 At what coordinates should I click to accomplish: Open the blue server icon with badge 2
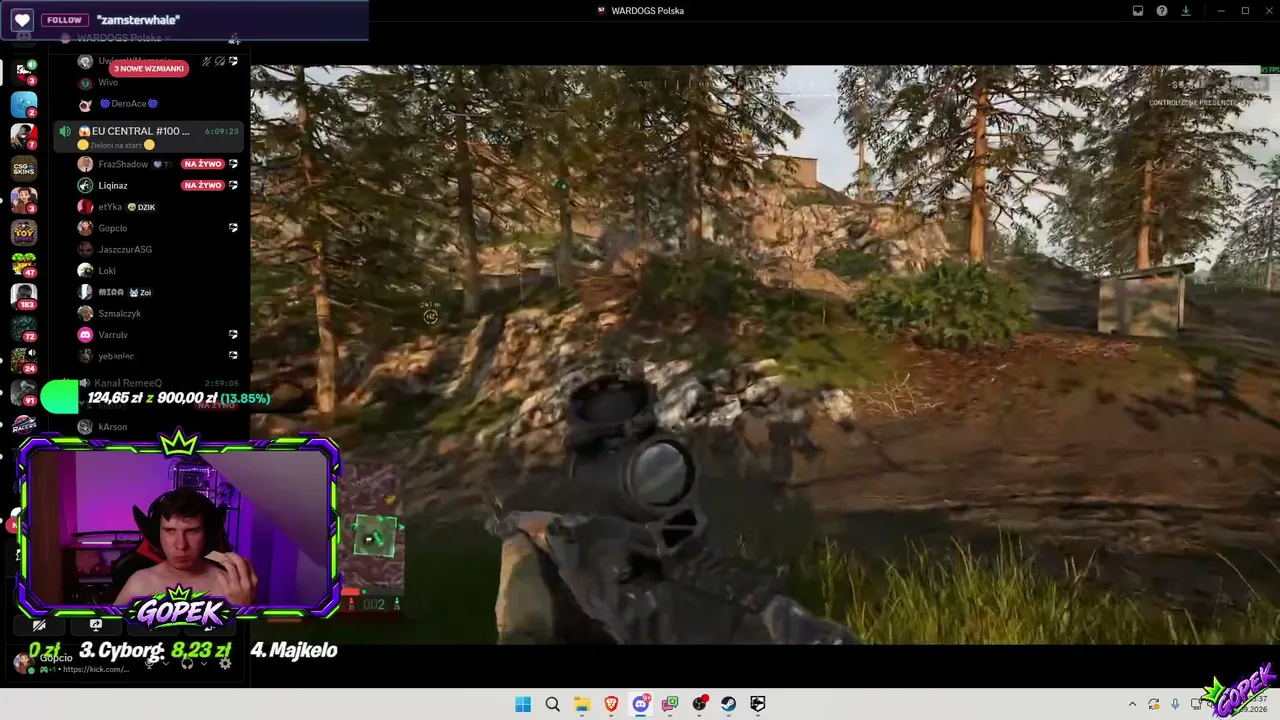24,104
